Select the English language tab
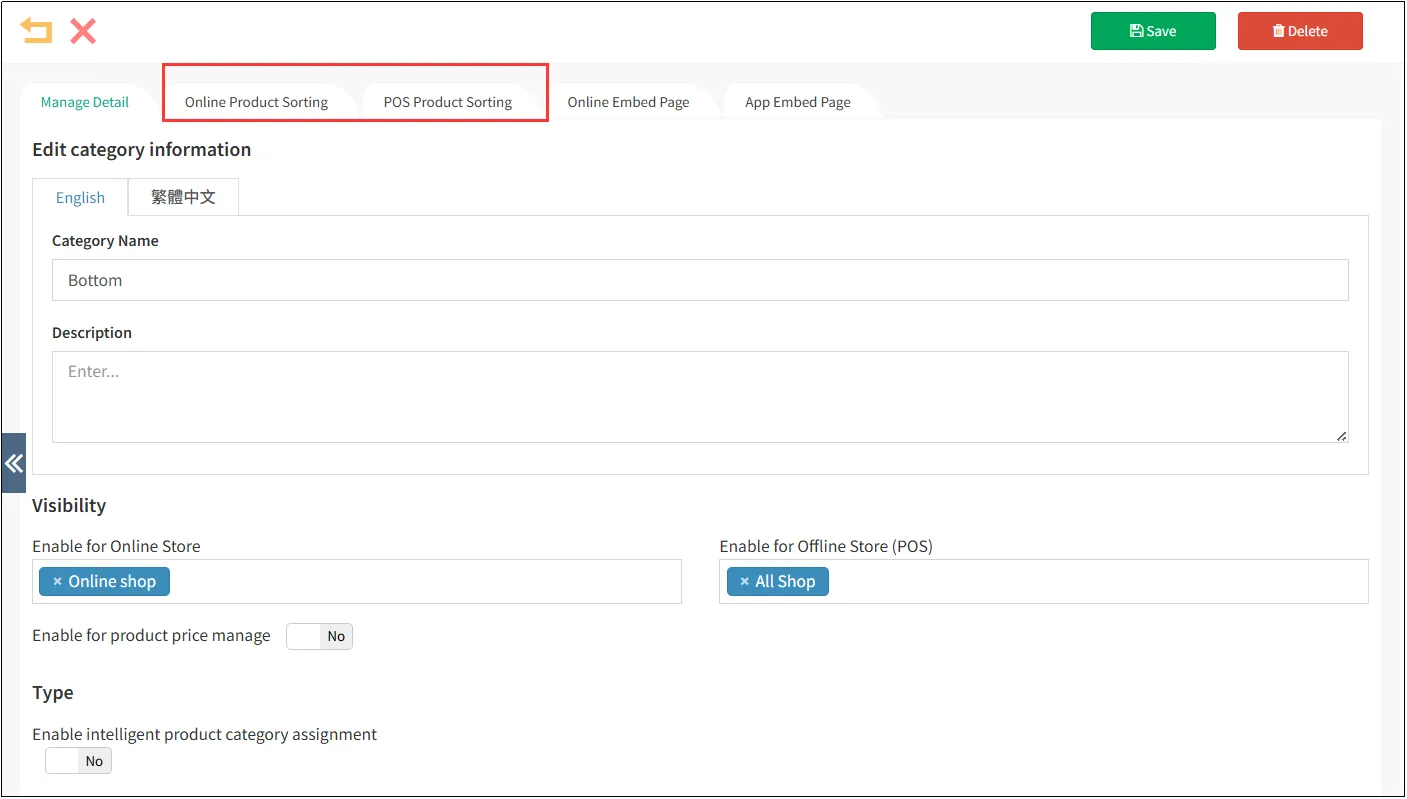This screenshot has height=799, width=1407. pos(80,197)
